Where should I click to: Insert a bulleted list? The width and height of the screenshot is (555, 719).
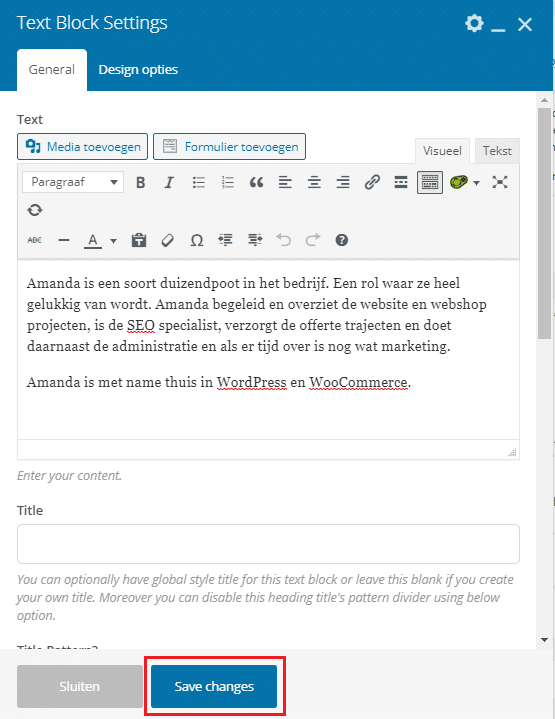198,183
